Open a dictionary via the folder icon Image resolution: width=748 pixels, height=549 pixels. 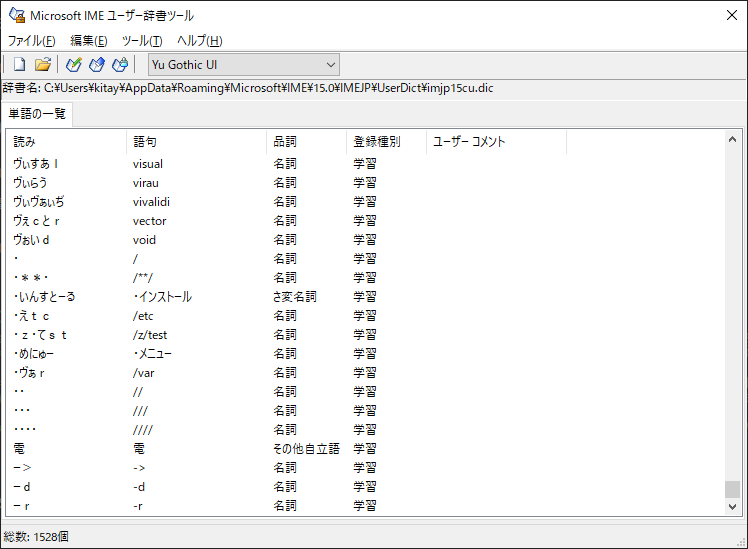coord(43,64)
